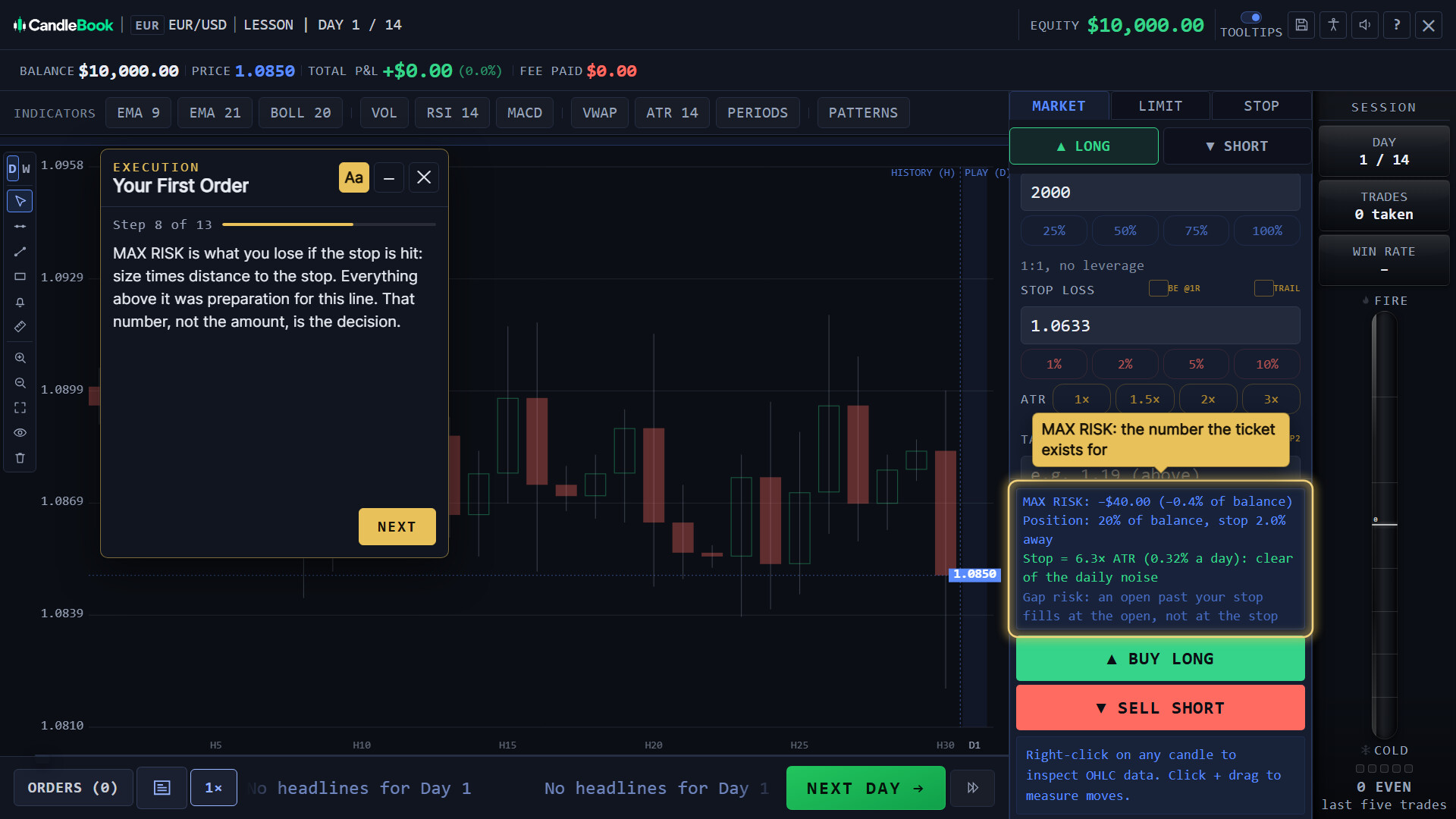Set stop loss to 10%
This screenshot has height=819, width=1456.
[x=1267, y=364]
